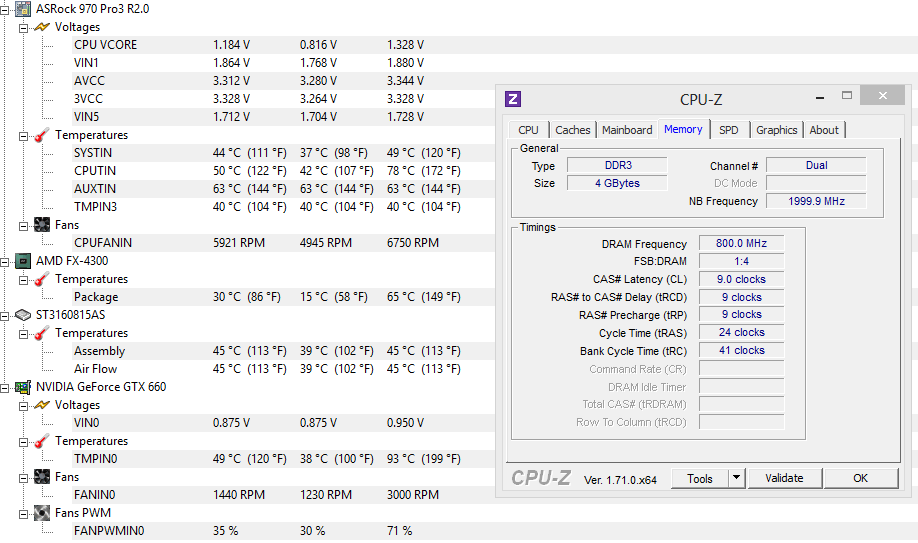Viewport: 918px width, 543px height.
Task: Collapse Voltages under GeForce GTX 660
Action: pos(23,406)
